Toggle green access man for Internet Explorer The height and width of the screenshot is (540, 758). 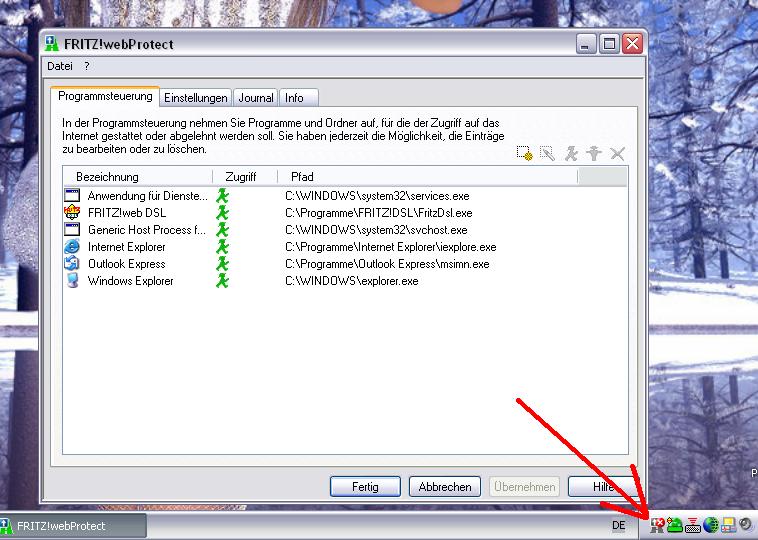[x=222, y=247]
